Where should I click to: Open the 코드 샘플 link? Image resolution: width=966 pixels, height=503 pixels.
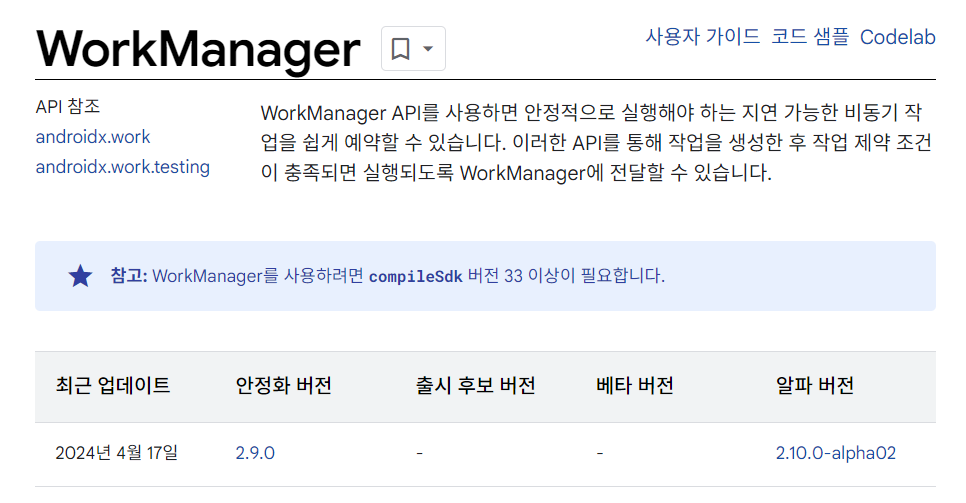click(x=810, y=37)
